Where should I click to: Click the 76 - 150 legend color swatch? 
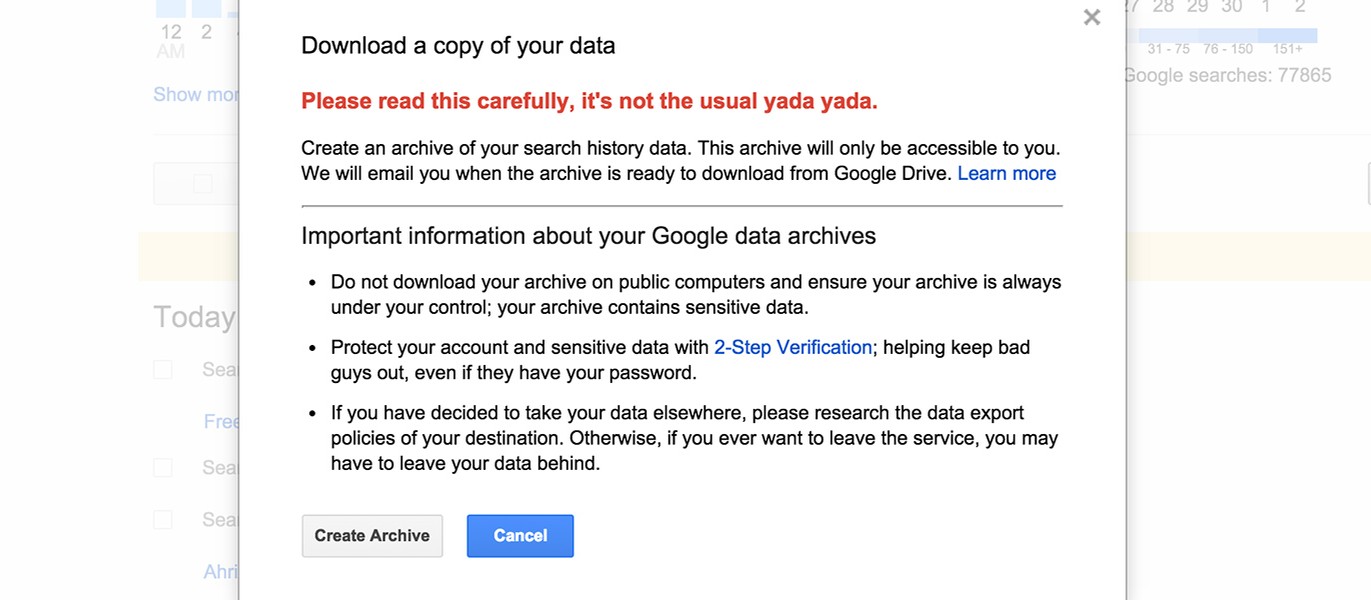coord(1228,36)
